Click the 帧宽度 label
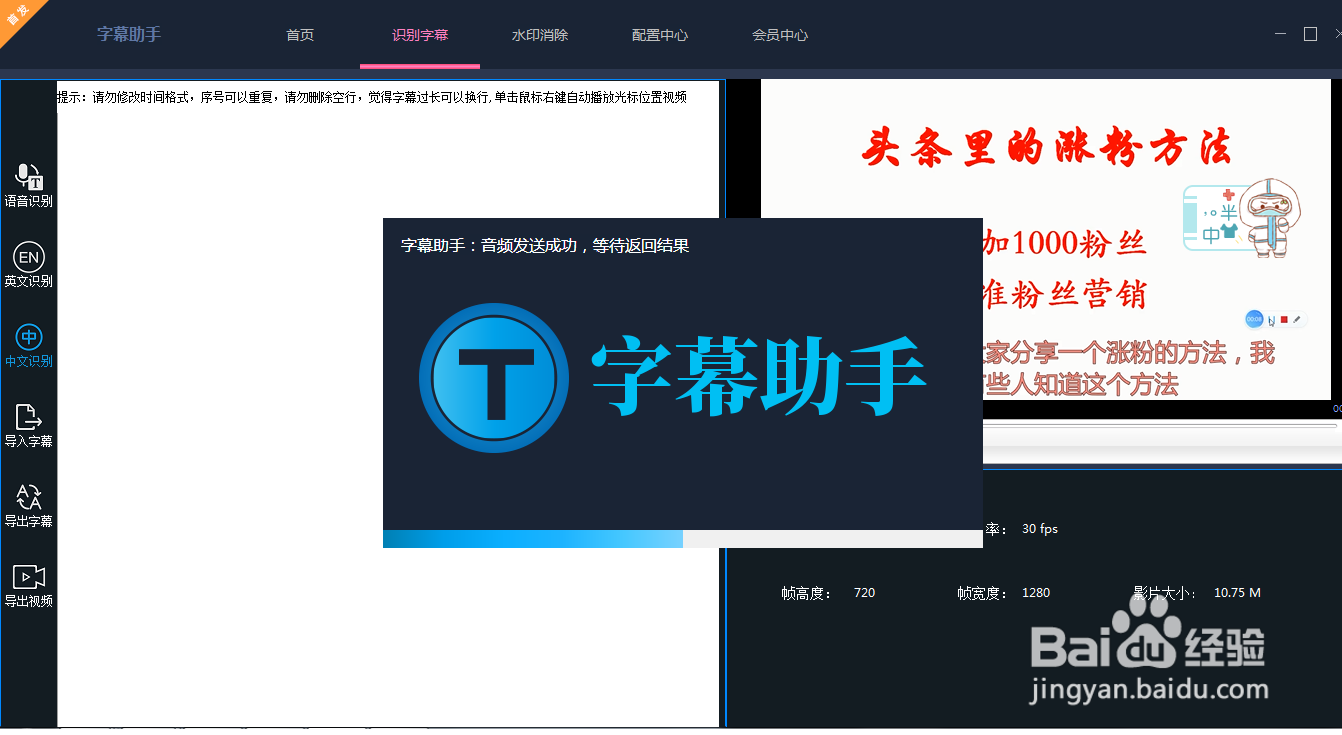 tap(983, 593)
